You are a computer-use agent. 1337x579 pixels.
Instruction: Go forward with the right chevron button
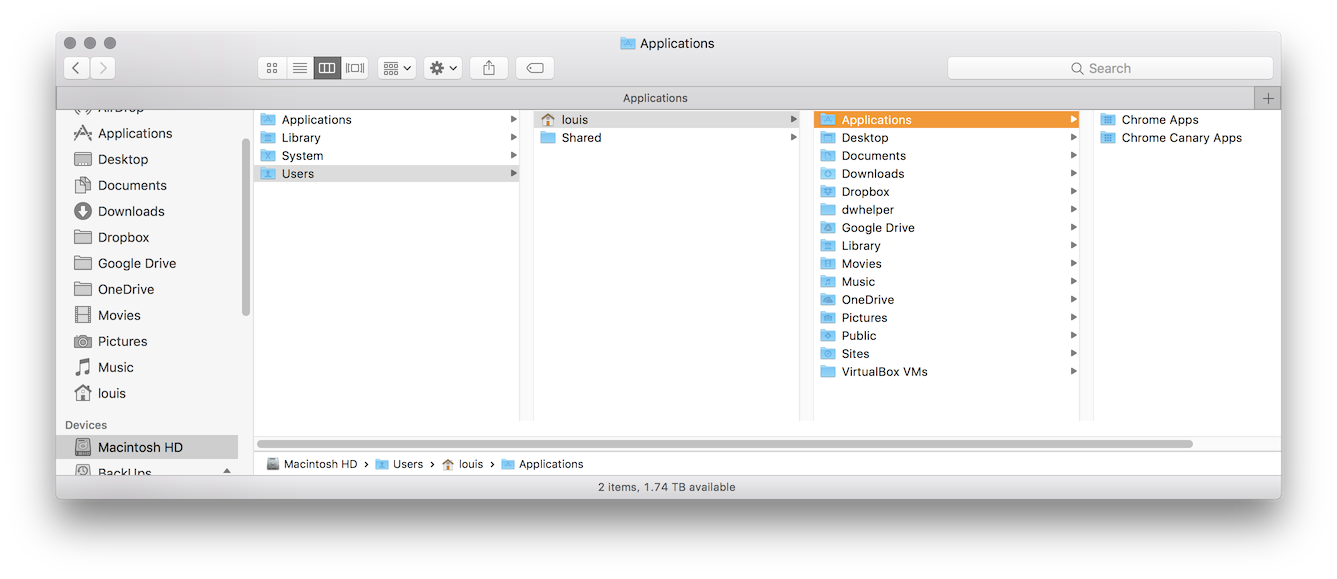pos(103,68)
